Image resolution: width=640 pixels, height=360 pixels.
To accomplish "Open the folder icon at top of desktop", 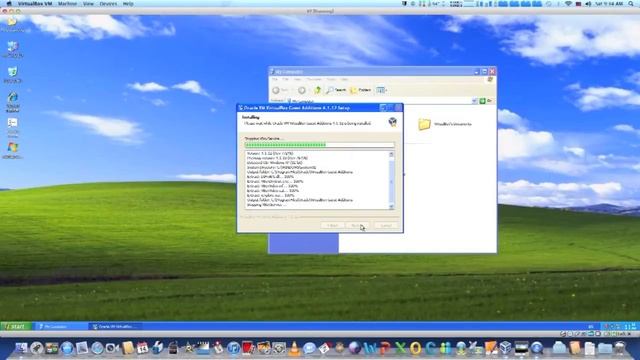I will [12, 21].
